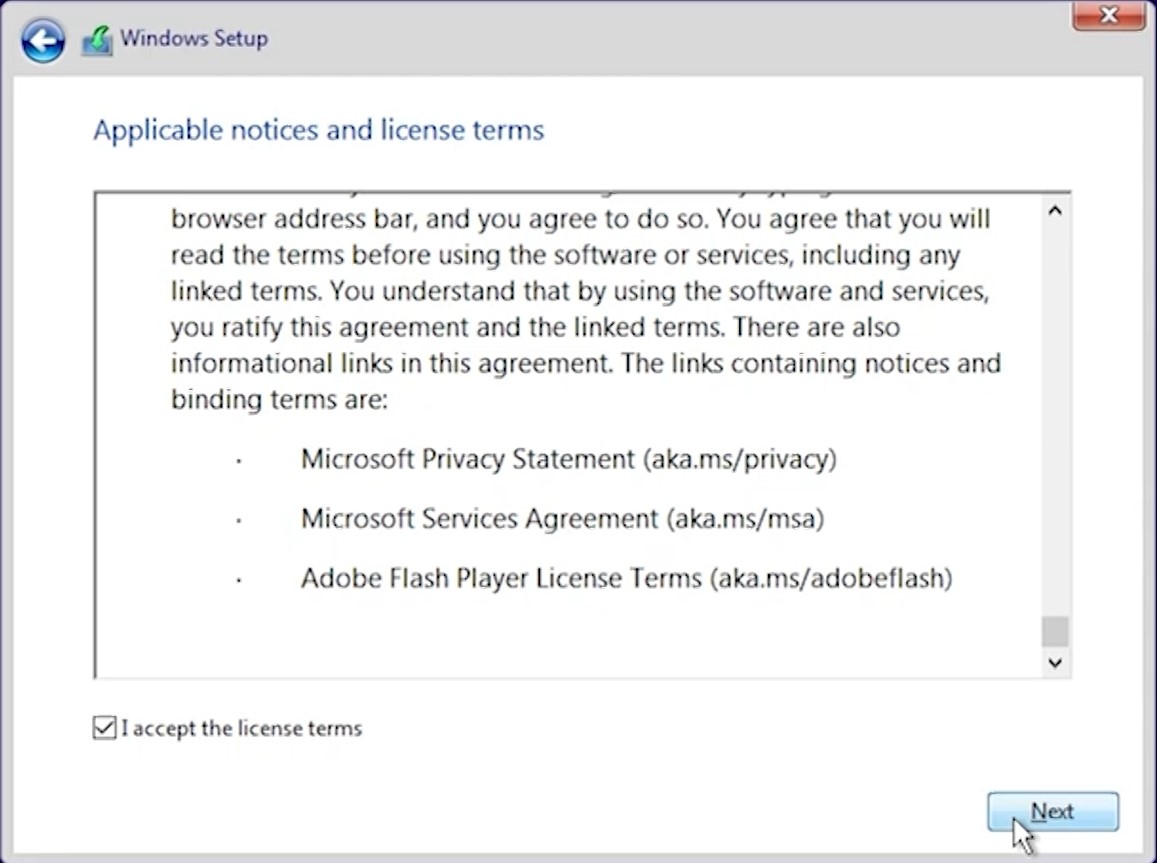The width and height of the screenshot is (1157, 863).
Task: Click the Windows Setup title text
Action: point(194,38)
